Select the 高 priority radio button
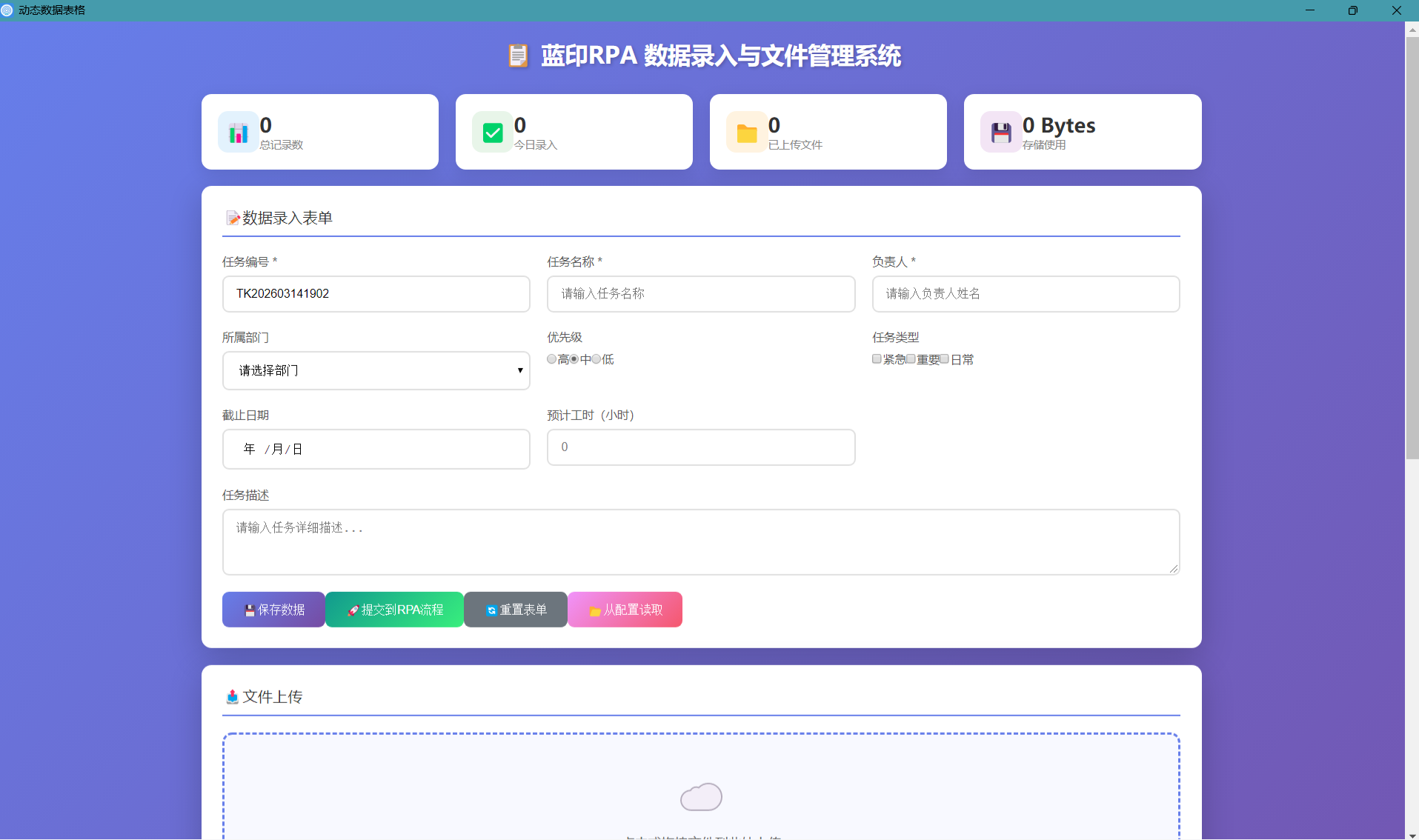The width and height of the screenshot is (1419, 840). coord(551,359)
